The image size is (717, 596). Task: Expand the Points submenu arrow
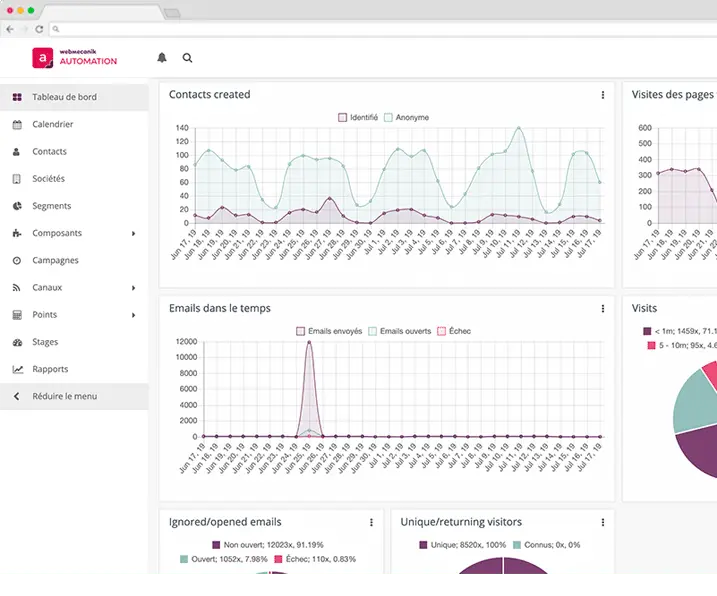click(x=134, y=315)
